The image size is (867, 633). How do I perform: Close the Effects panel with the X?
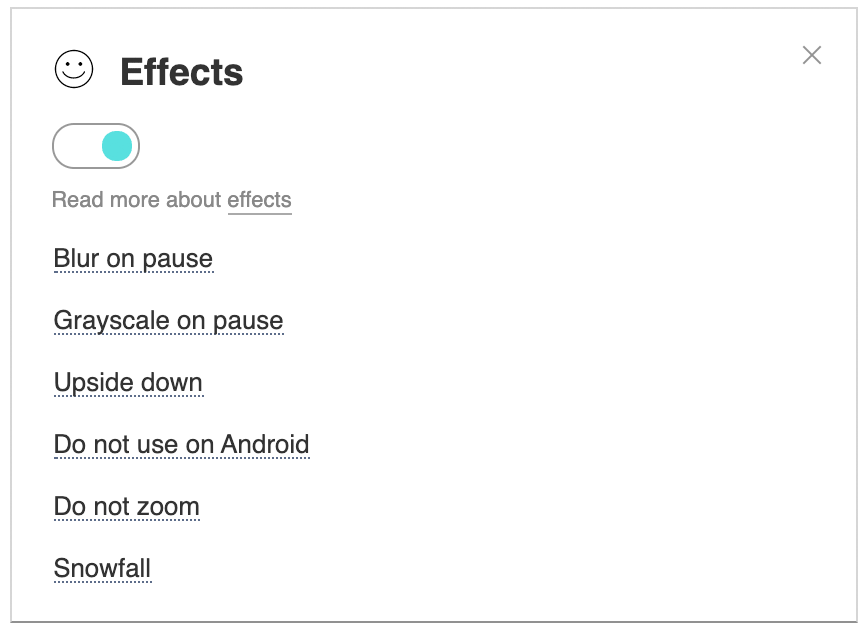pyautogui.click(x=811, y=55)
